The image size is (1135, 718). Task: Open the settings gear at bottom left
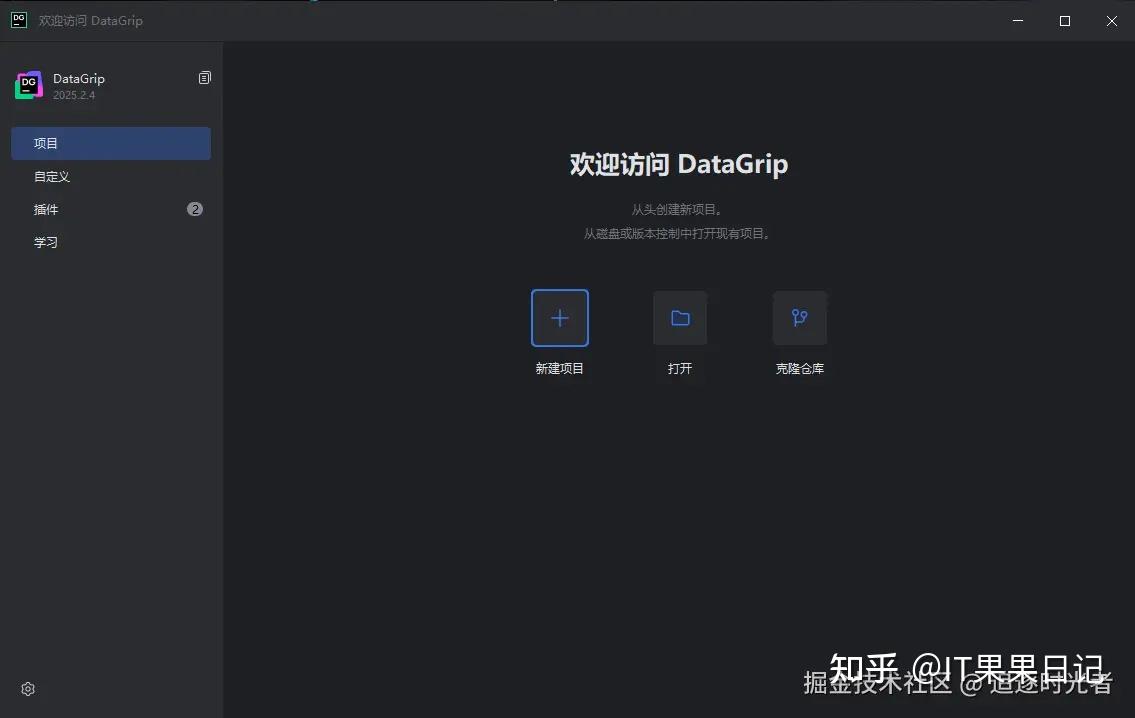[28, 689]
